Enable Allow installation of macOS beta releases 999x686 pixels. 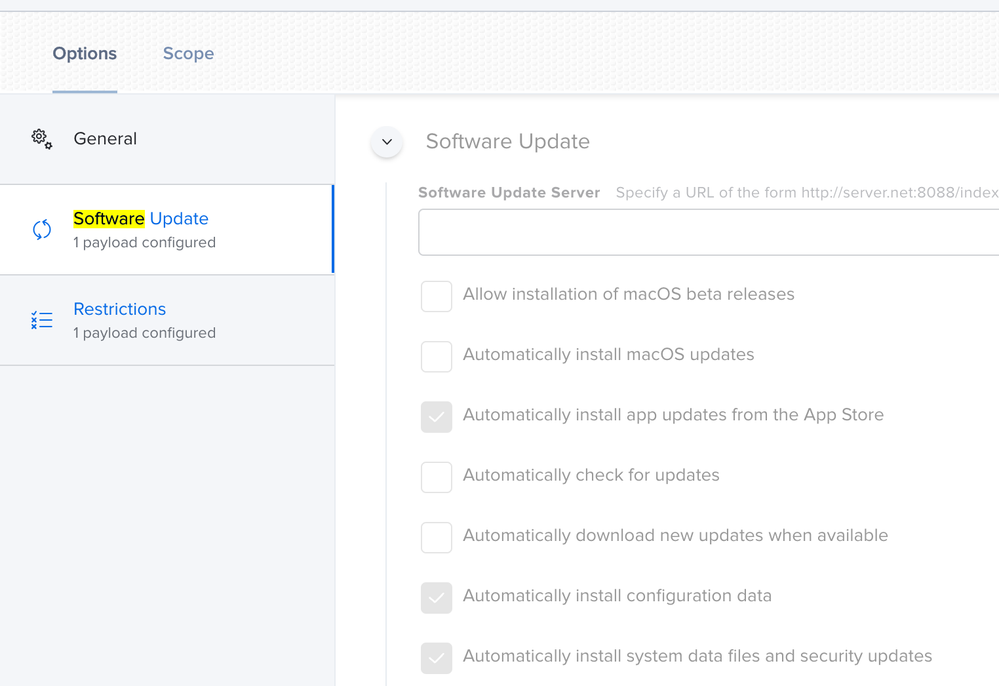[436, 296]
